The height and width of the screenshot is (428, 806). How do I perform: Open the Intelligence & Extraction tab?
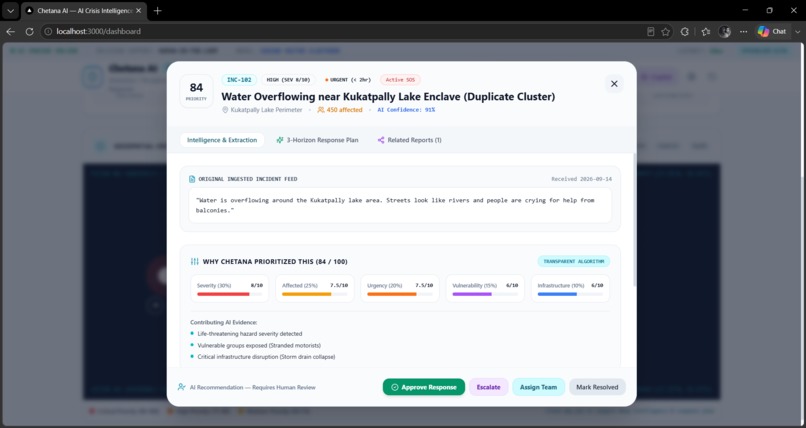(x=222, y=140)
